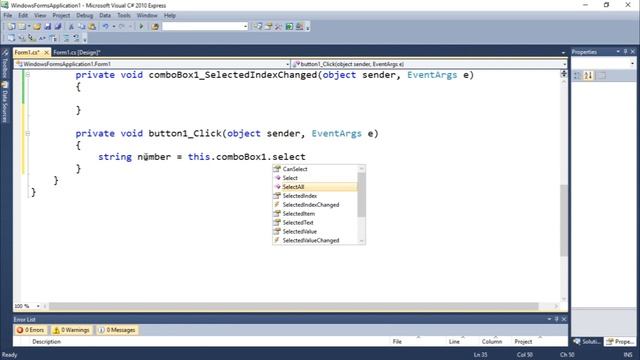Click the Display object member list icon
Screen dimensions: 640x360
tap(11, 38)
